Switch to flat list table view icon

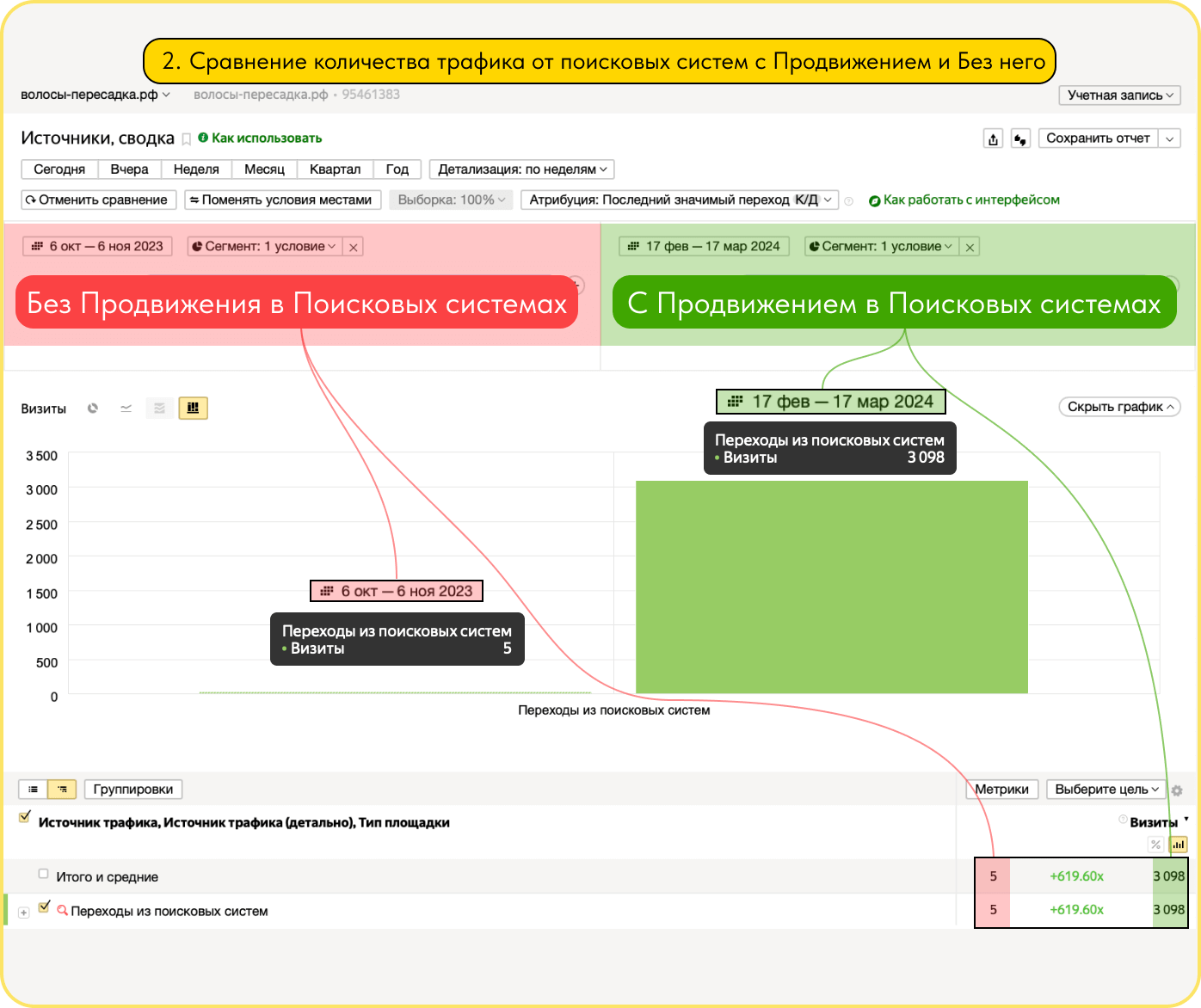33,789
